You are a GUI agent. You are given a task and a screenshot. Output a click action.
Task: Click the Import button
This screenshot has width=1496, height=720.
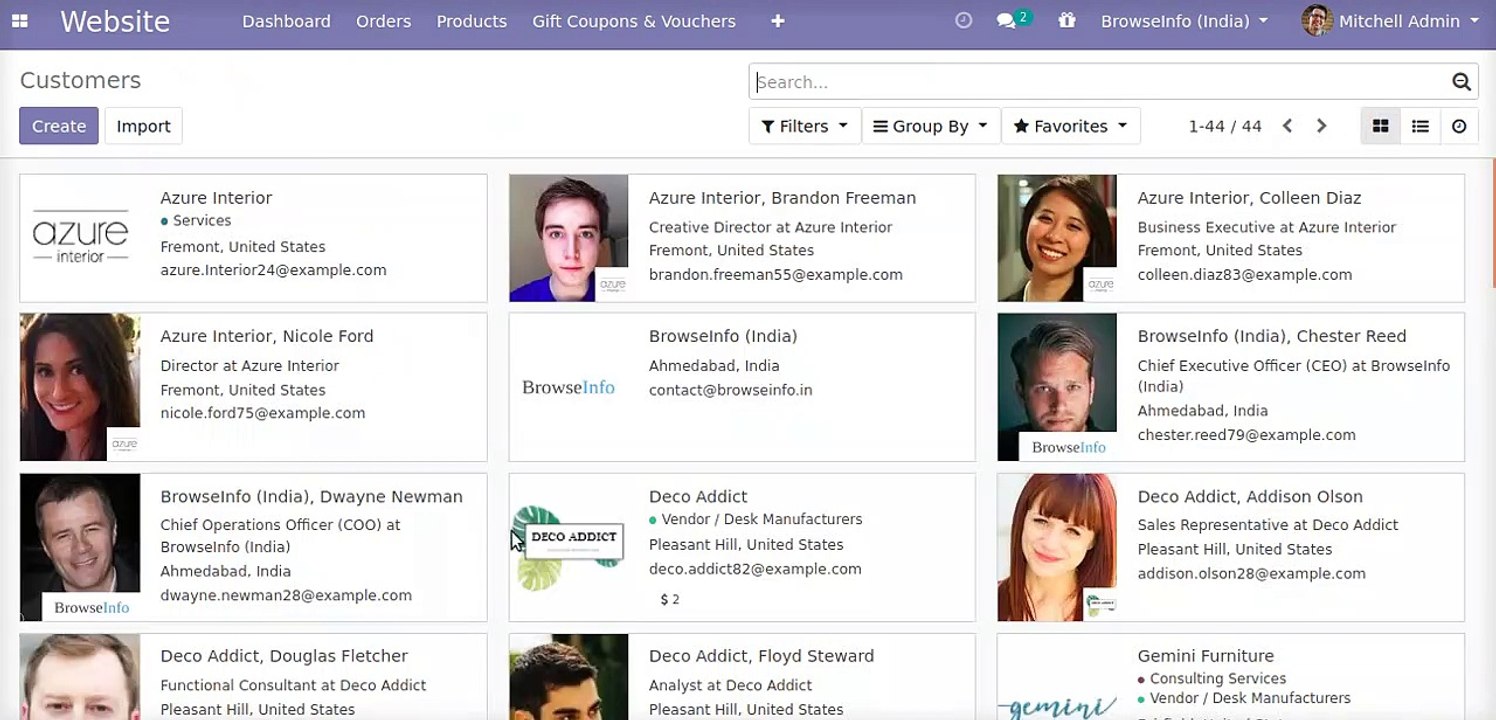[x=143, y=126]
